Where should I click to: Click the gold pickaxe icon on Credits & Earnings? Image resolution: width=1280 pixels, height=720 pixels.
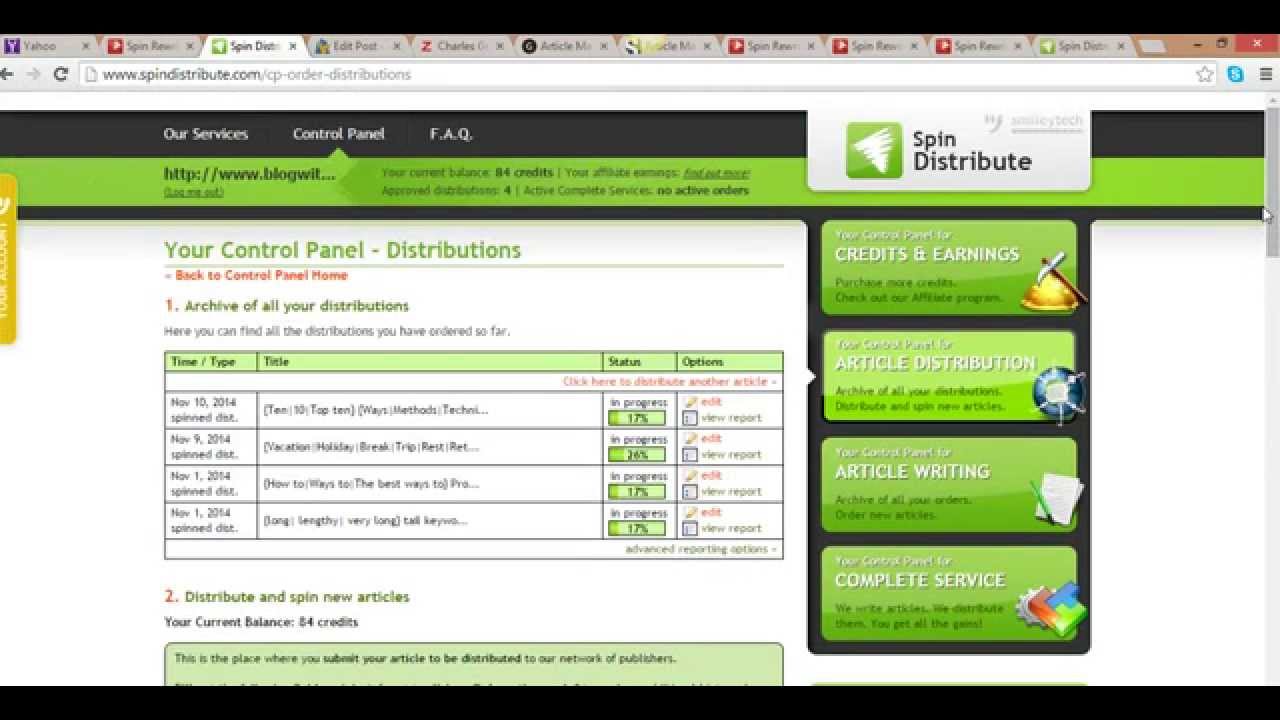tap(1052, 282)
